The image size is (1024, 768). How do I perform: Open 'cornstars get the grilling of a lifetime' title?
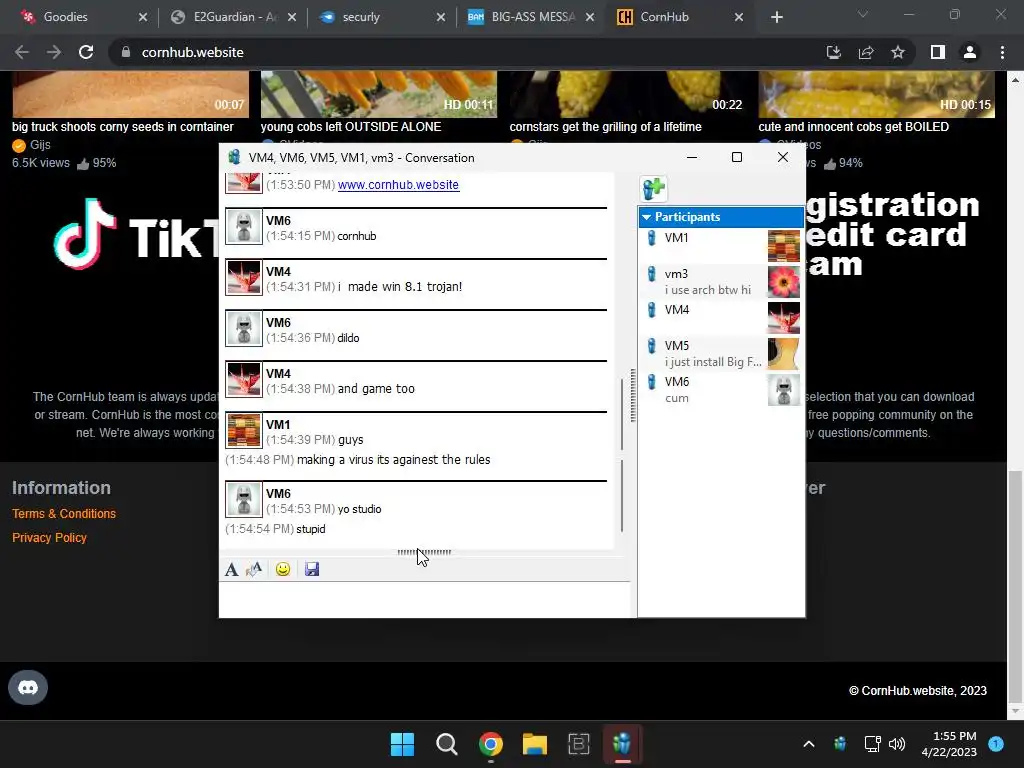point(605,127)
